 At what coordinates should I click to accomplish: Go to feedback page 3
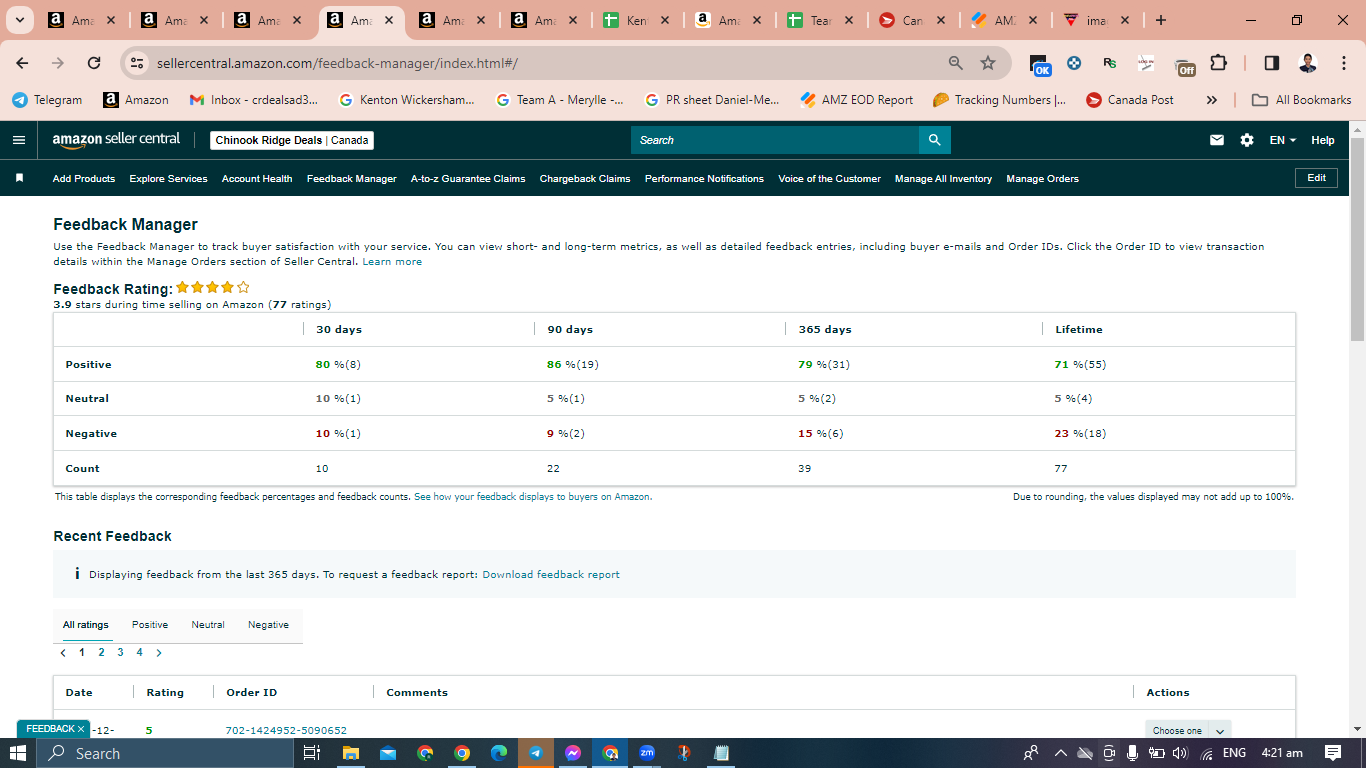pyautogui.click(x=120, y=653)
